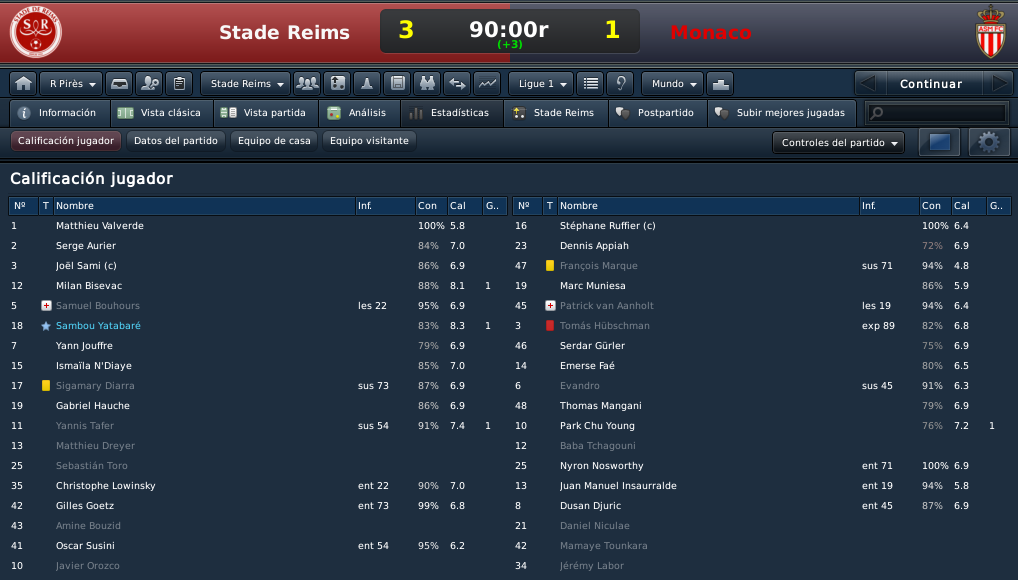This screenshot has height=580, width=1018.
Task: Click the blue screen color swatch button
Action: pos(939,142)
